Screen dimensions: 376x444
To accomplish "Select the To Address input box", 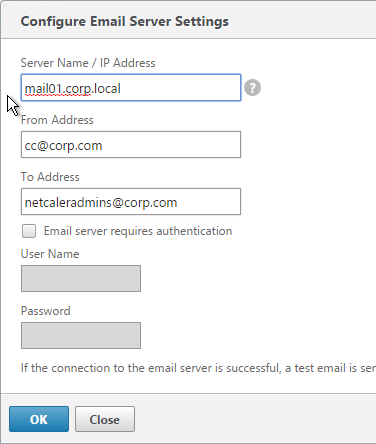I will click(x=131, y=202).
